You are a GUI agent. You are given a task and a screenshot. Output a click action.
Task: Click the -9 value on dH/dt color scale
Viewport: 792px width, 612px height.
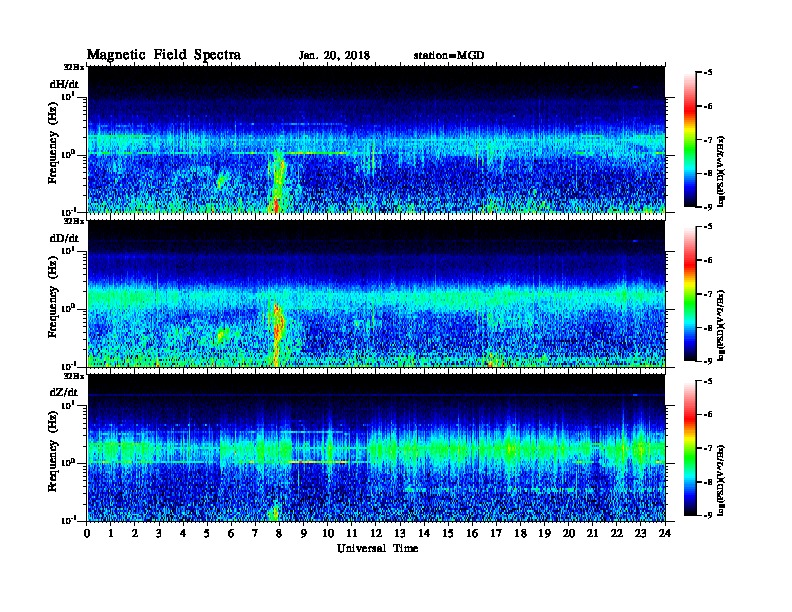pos(708,207)
